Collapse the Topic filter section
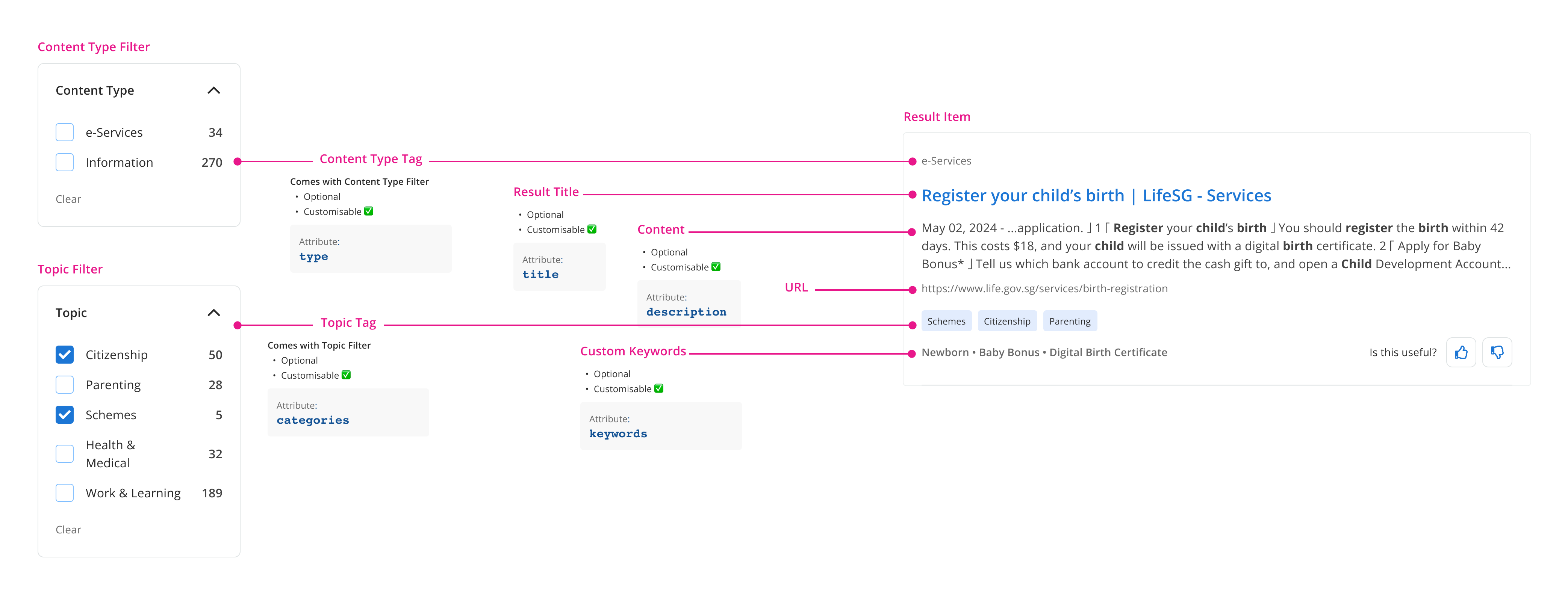The height and width of the screenshot is (595, 1568). point(213,312)
